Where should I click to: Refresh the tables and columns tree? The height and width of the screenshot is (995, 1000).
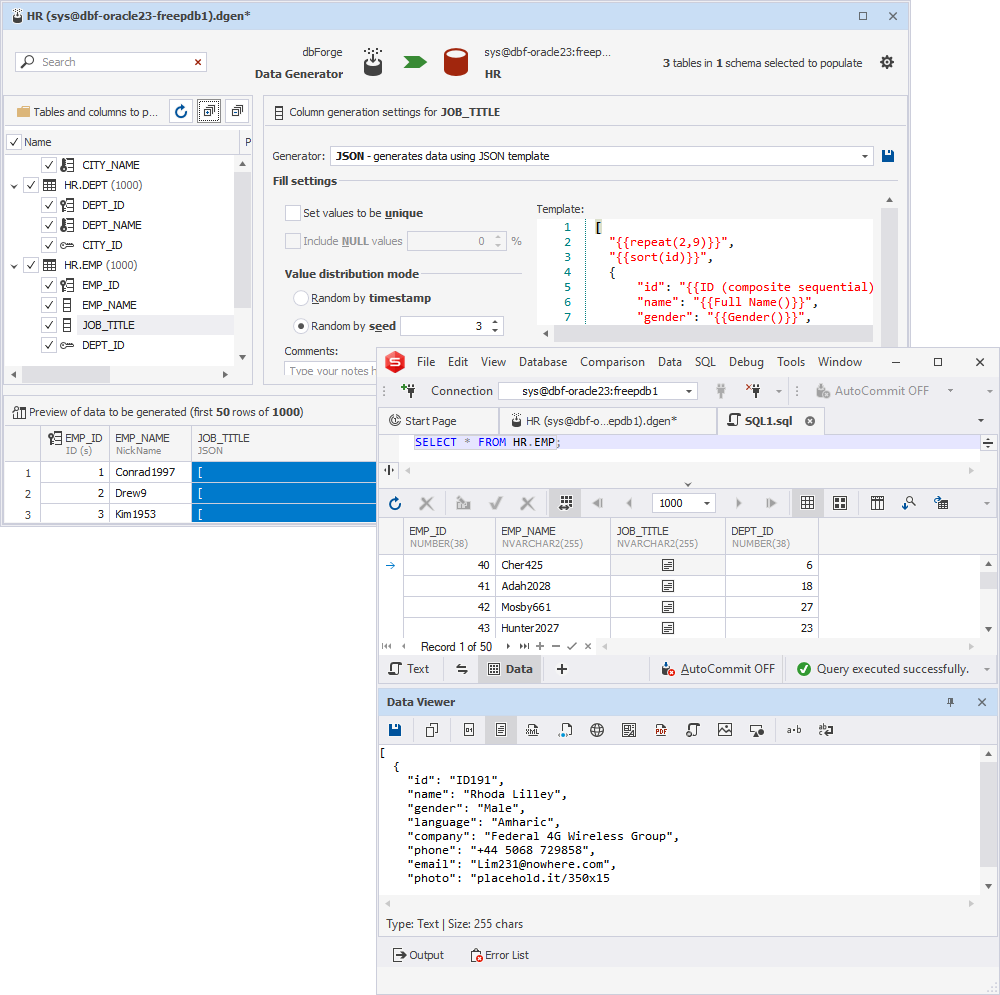(181, 112)
